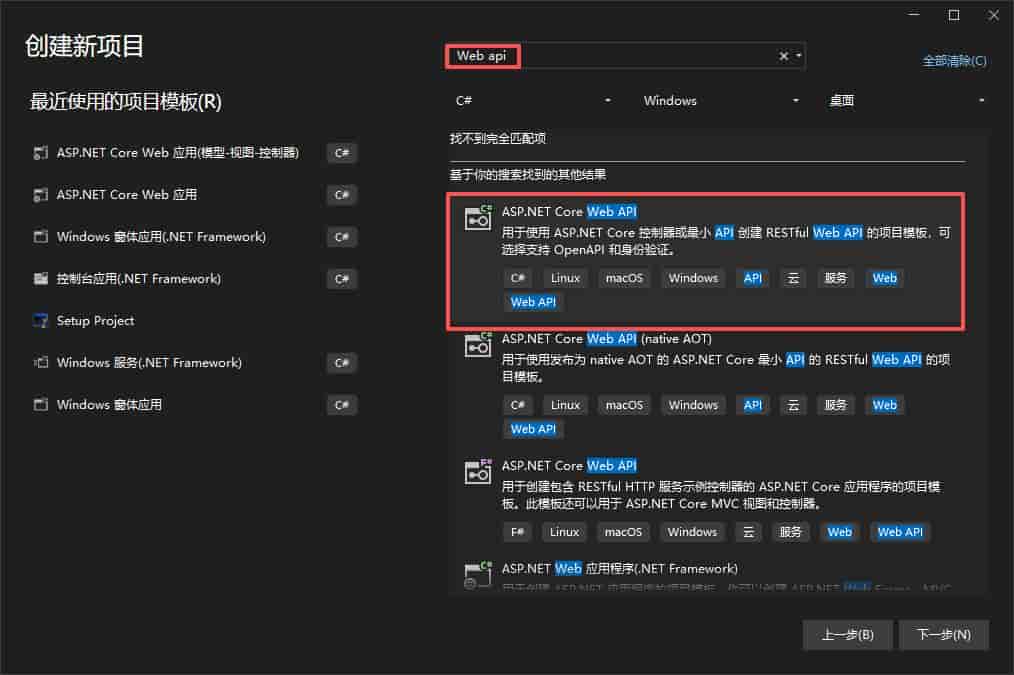The image size is (1014, 675).
Task: Click ASP.NET Web 应用程序(.NET Framework) template title
Action: pyautogui.click(x=620, y=569)
